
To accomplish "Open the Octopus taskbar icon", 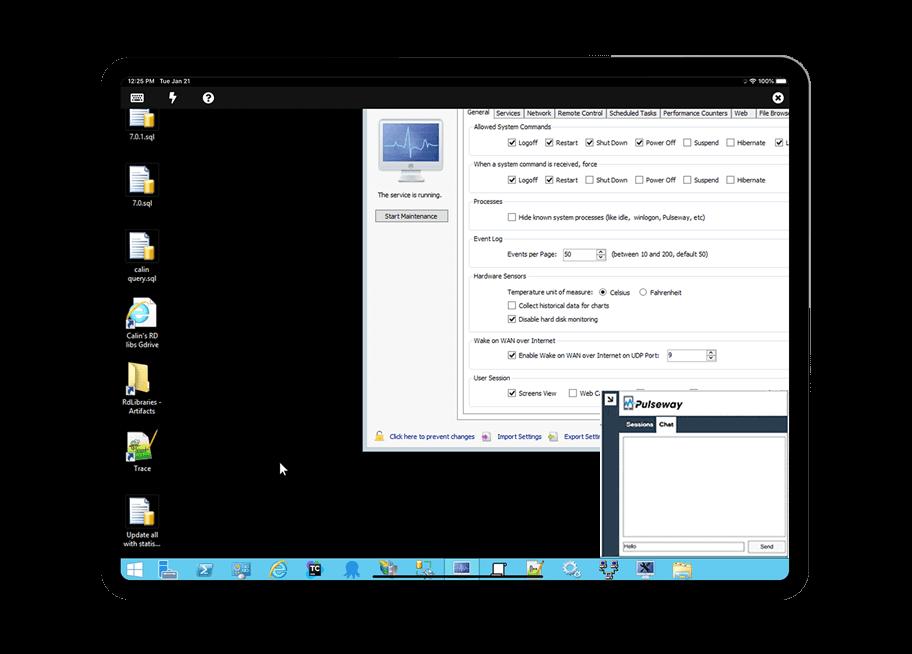I will (x=351, y=570).
